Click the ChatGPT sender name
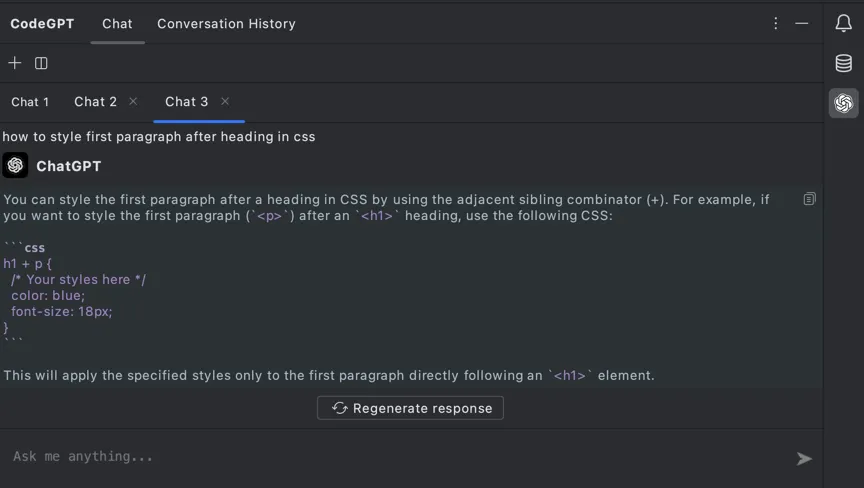This screenshot has height=488, width=864. 69,166
